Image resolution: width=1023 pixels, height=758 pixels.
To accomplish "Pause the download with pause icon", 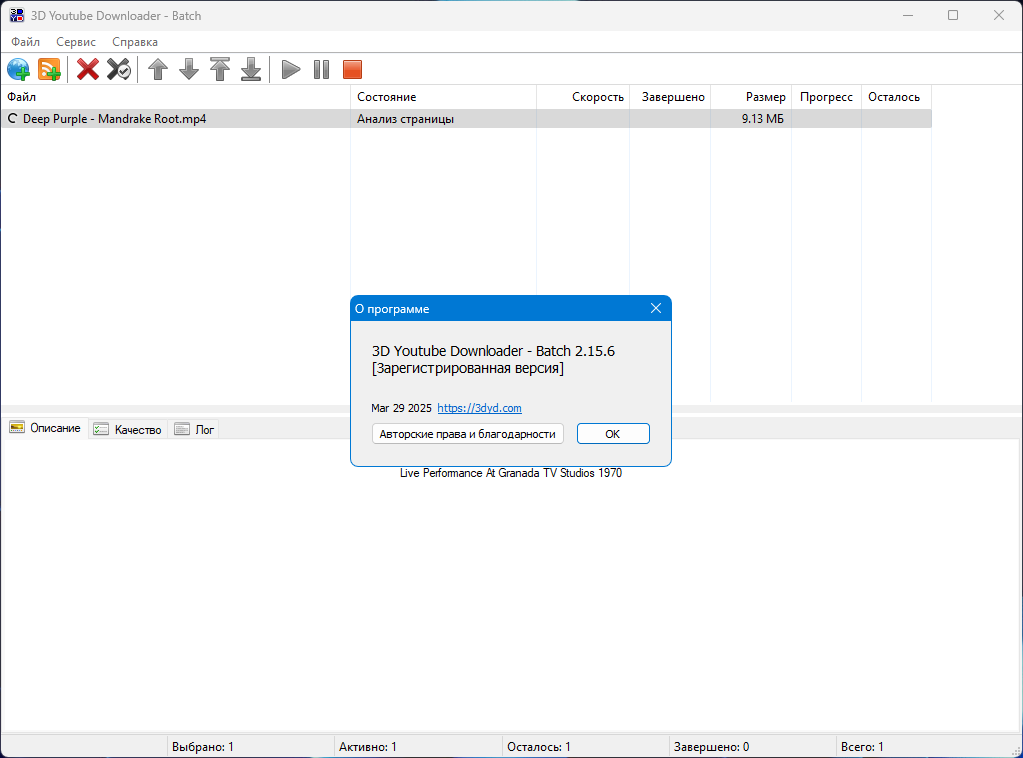I will (x=322, y=69).
